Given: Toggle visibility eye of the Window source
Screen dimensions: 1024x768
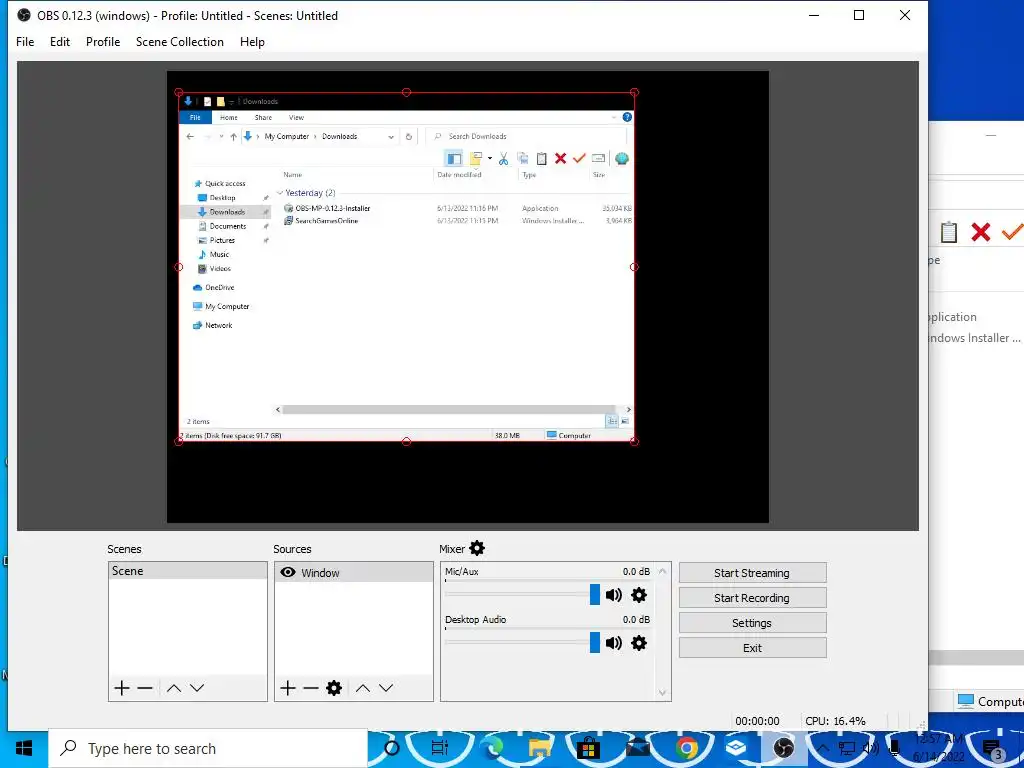Looking at the screenshot, I should point(287,572).
